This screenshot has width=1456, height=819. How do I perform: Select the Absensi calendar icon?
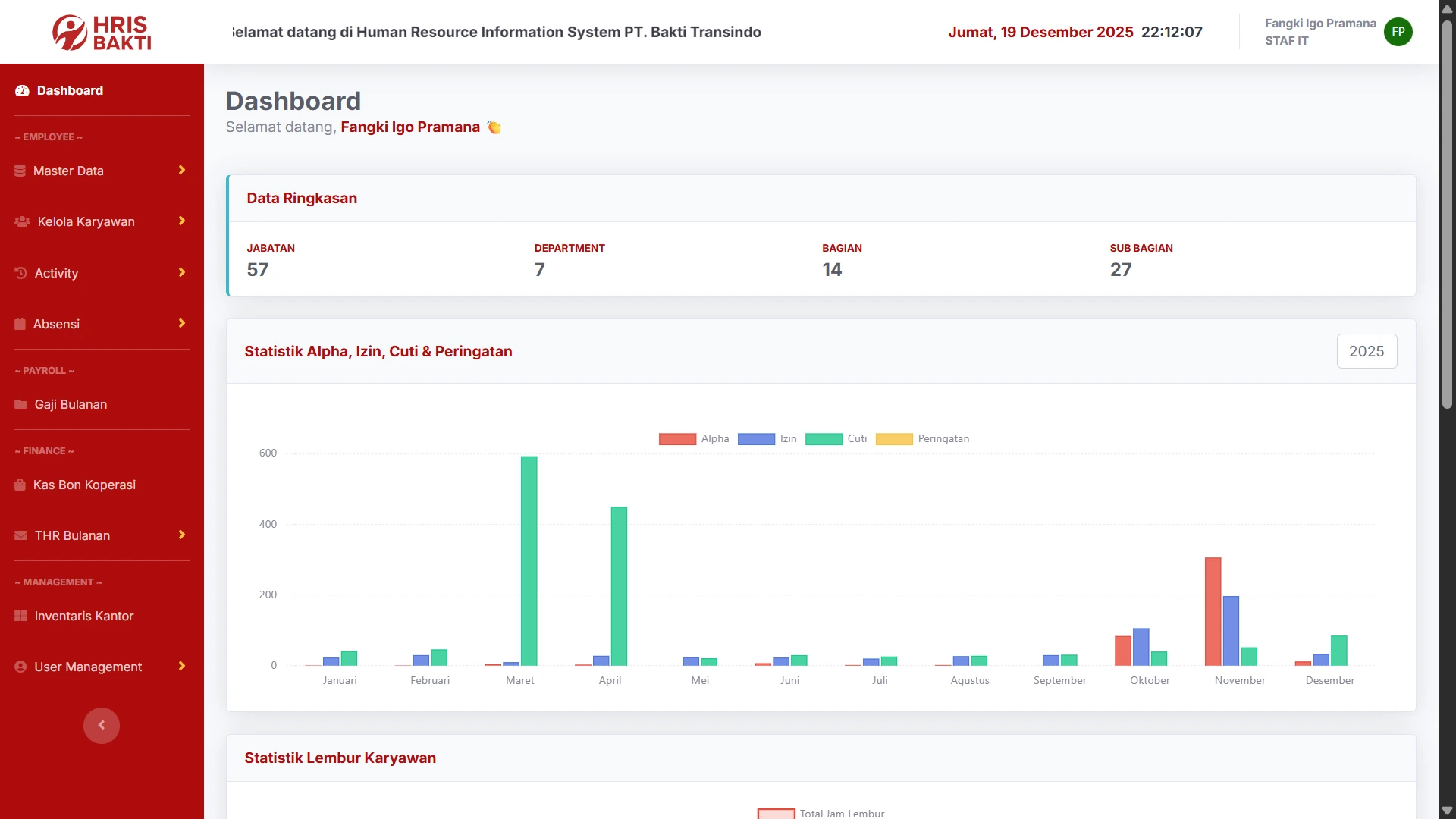pos(20,324)
